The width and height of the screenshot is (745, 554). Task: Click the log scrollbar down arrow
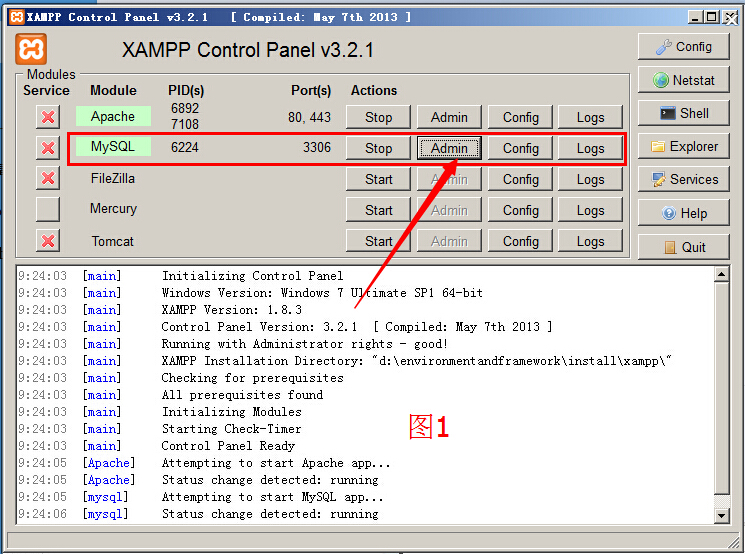coord(721,515)
